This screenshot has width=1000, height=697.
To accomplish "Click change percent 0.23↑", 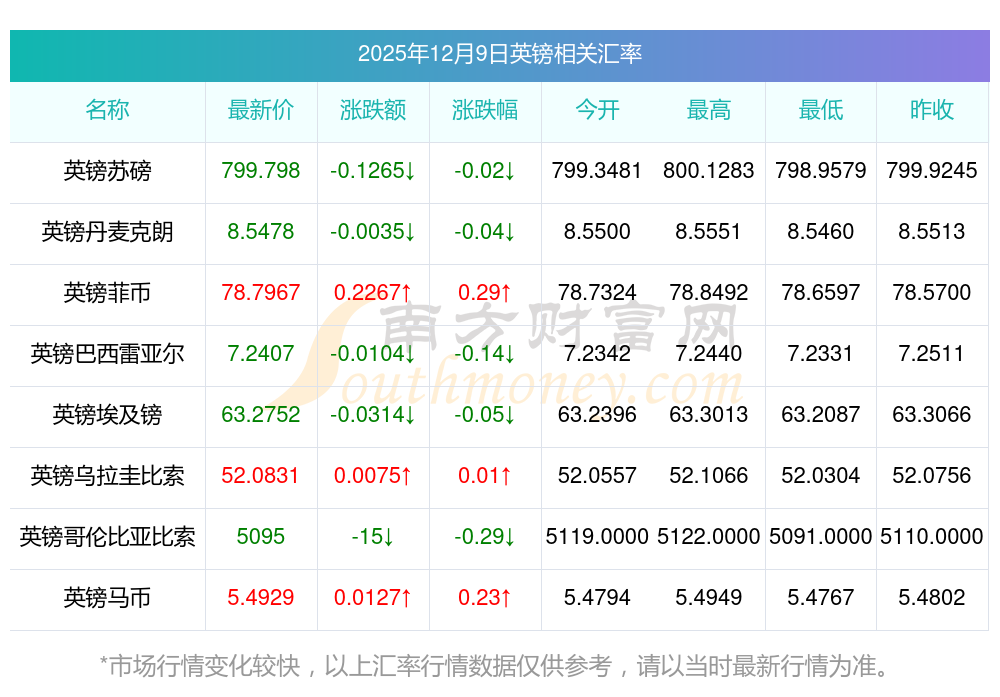I will (485, 598).
